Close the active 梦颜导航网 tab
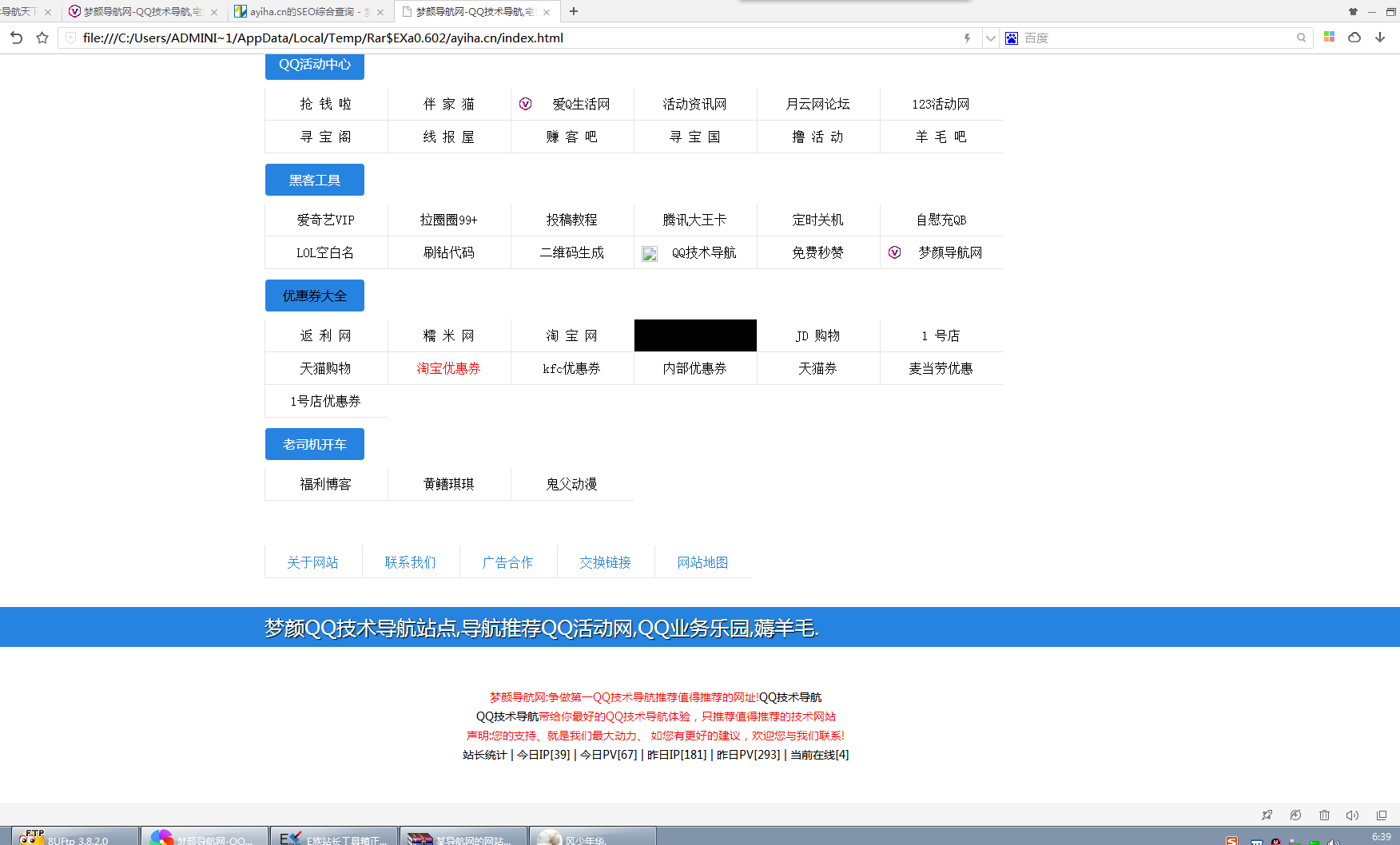This screenshot has width=1400, height=845. click(x=547, y=12)
